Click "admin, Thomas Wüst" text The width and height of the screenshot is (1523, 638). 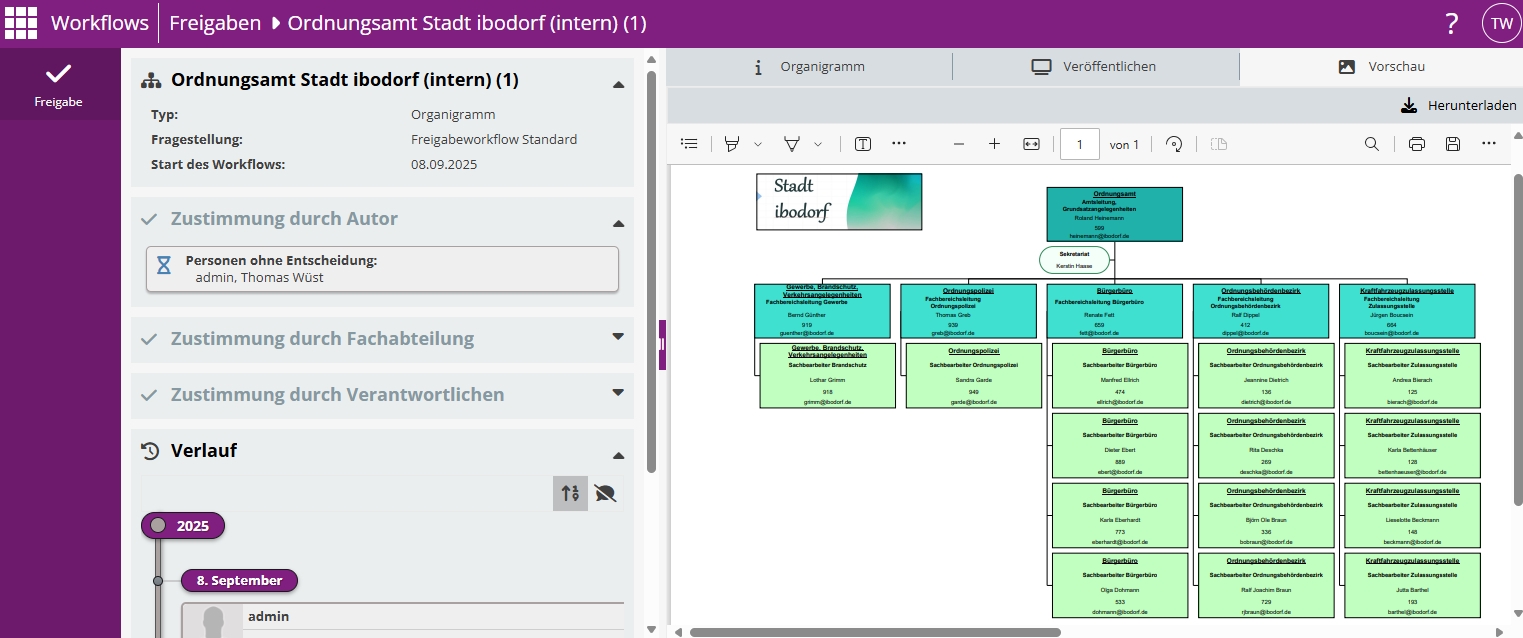pos(260,278)
